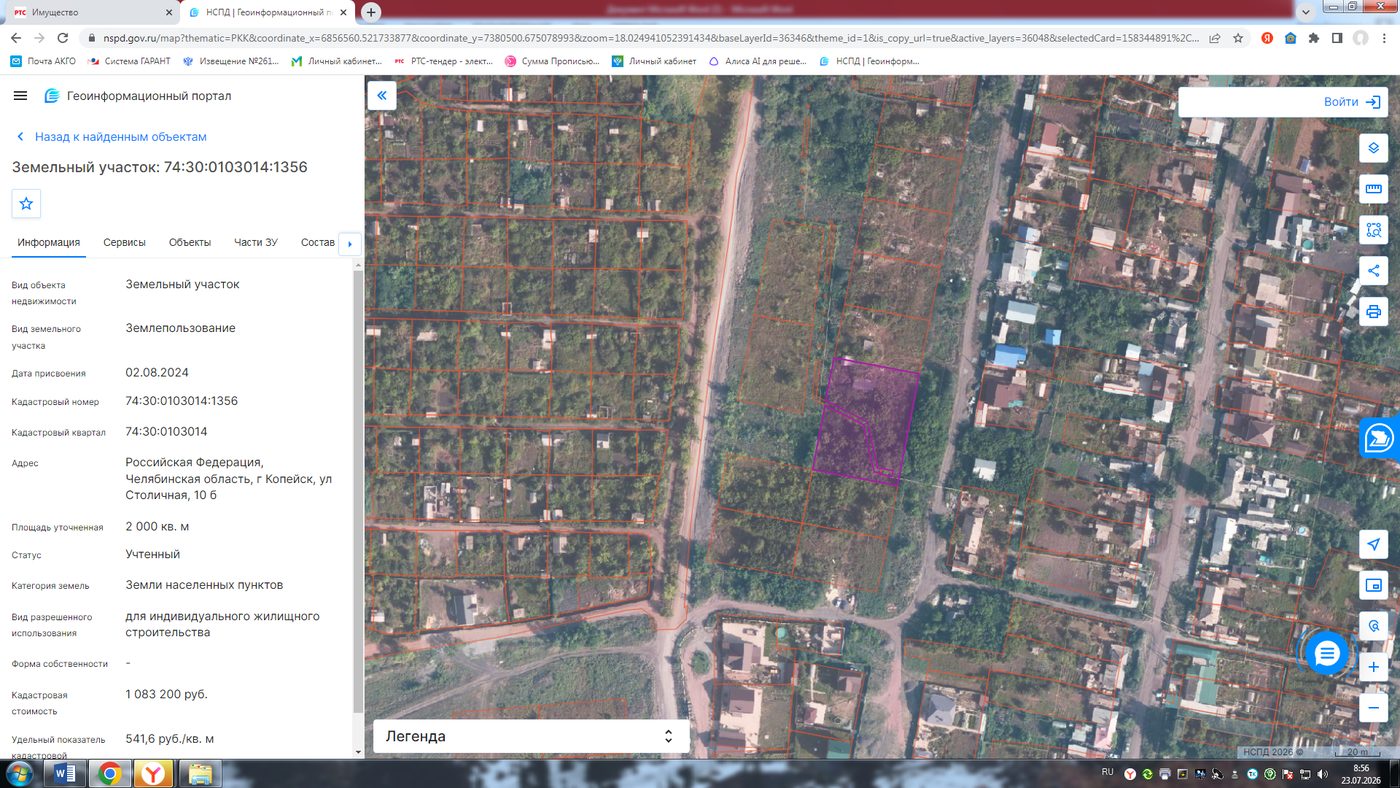Collapse the side panel with double-chevron
This screenshot has width=1400, height=788.
(382, 96)
